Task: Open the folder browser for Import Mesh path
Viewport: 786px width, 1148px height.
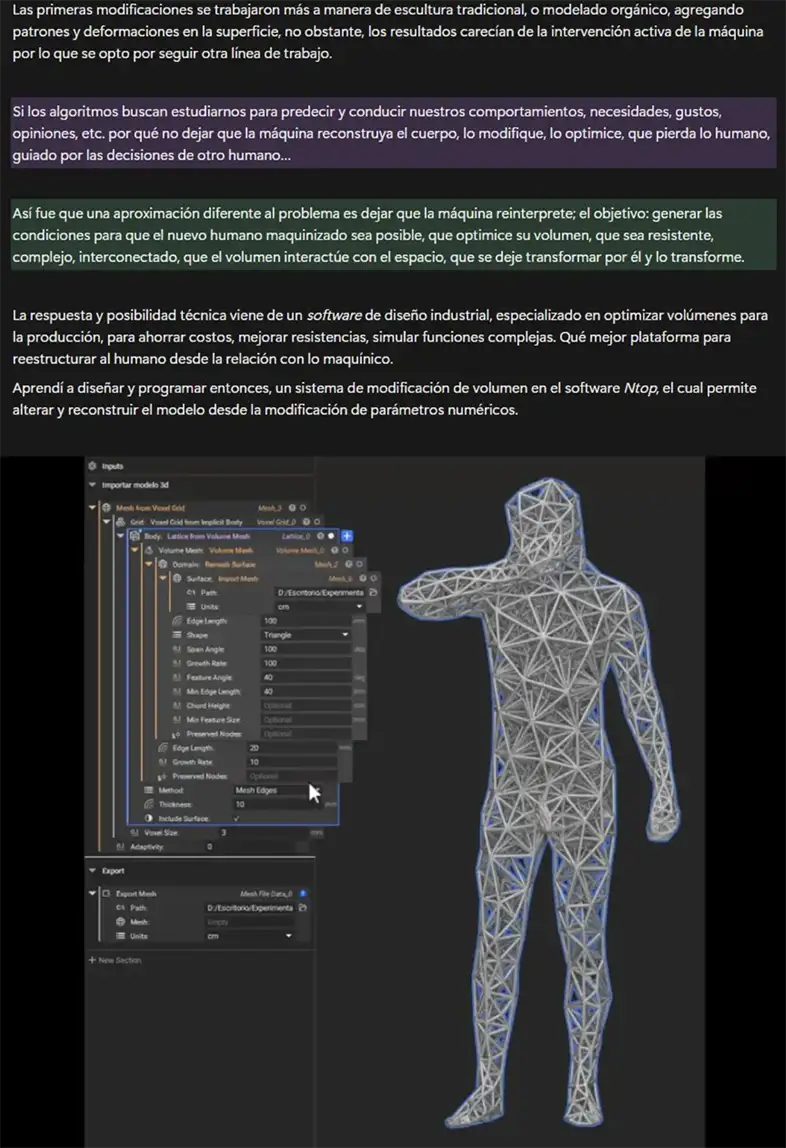Action: (x=372, y=592)
